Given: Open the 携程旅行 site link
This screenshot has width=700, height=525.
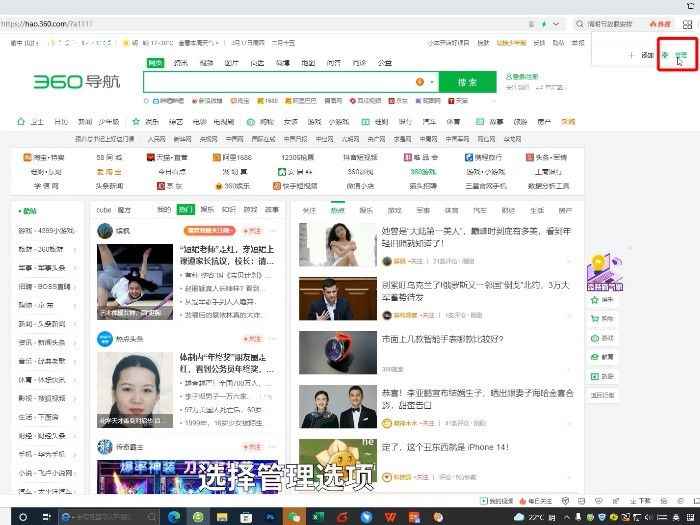Looking at the screenshot, I should click(483, 157).
